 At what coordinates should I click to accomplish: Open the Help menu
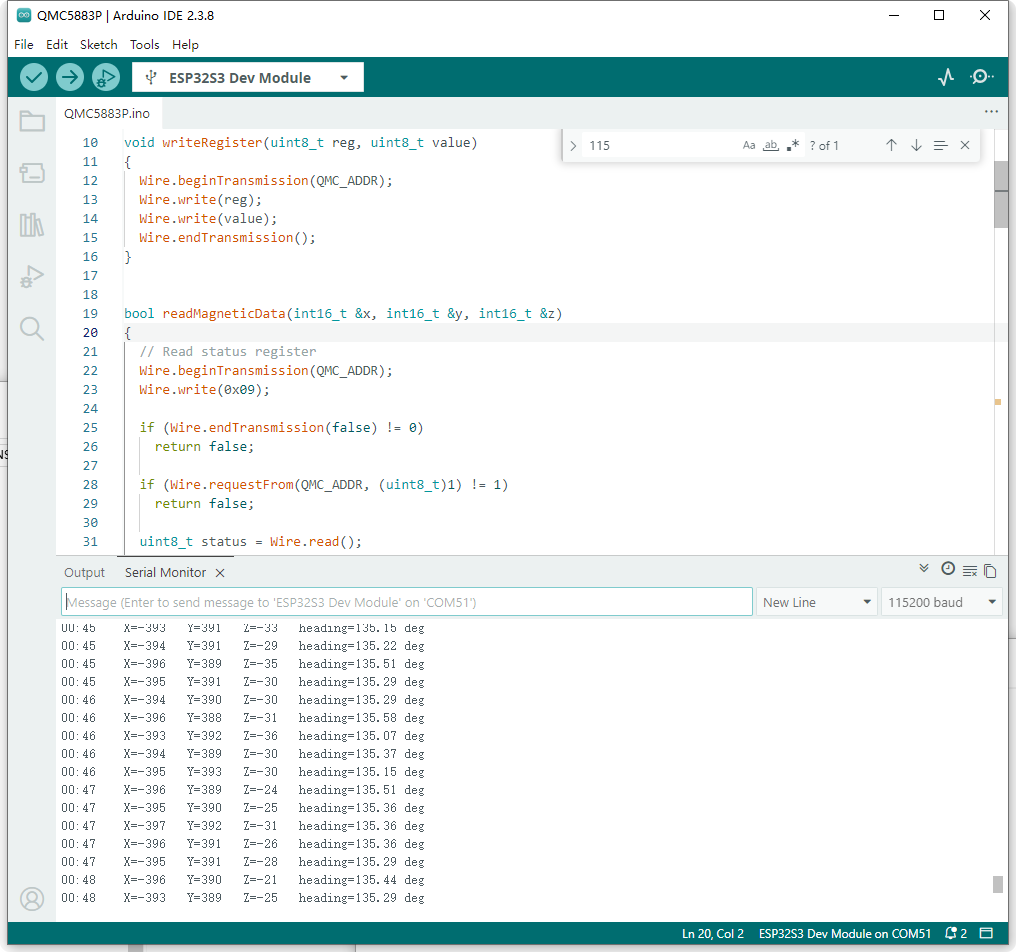click(185, 45)
